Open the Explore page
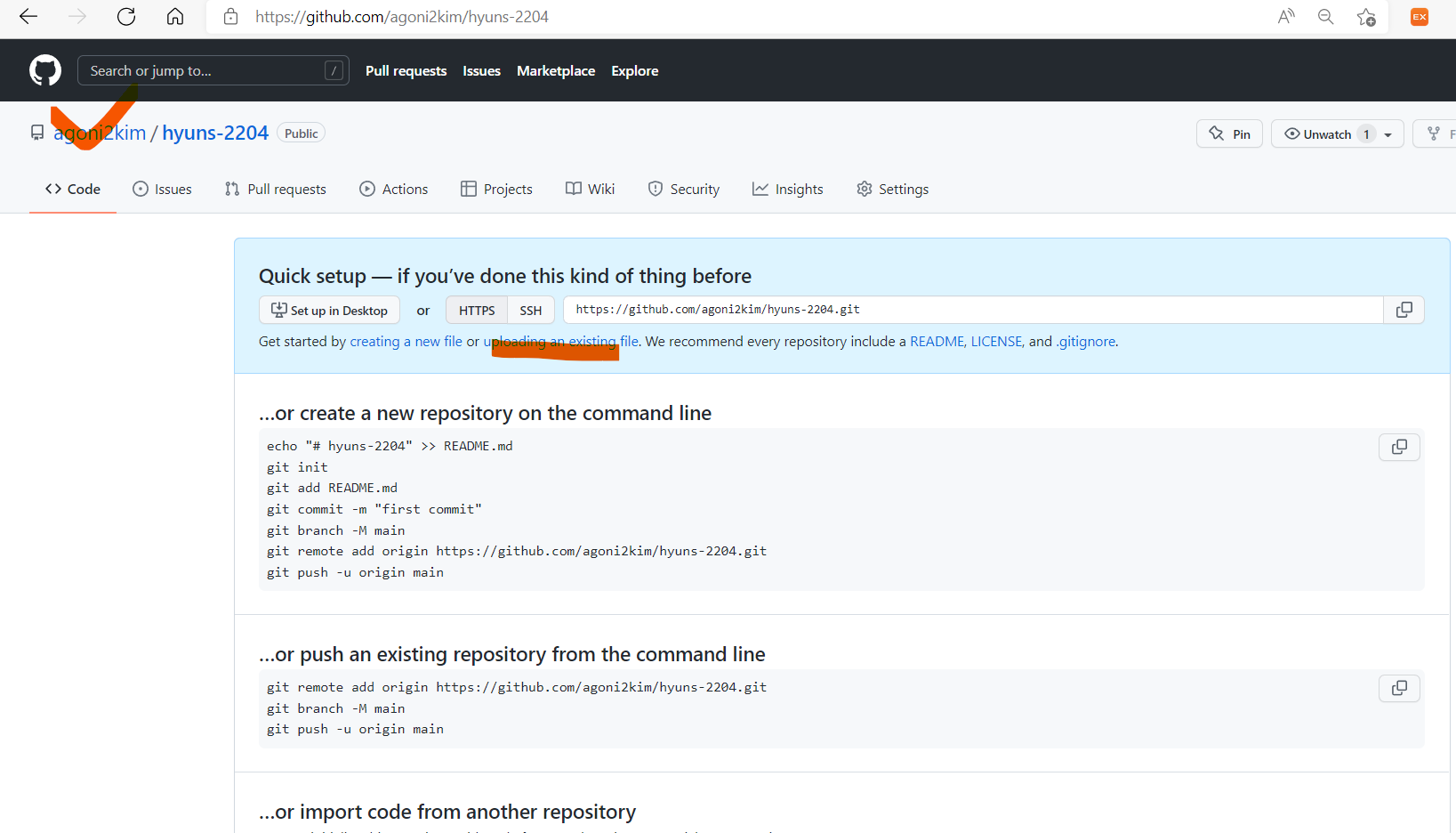The width and height of the screenshot is (1456, 833). (635, 70)
